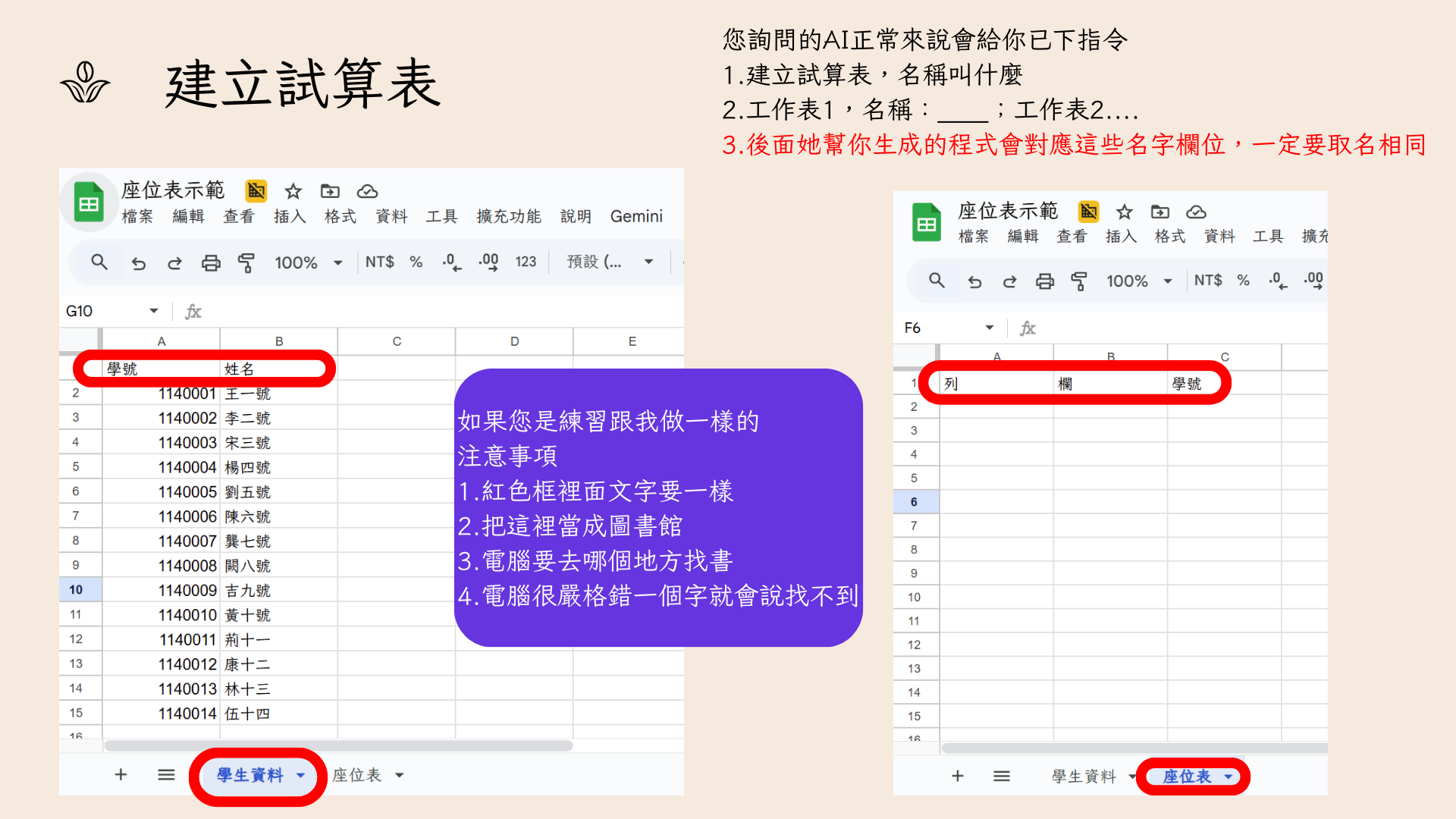Select row 6 header in right window
Screen dimensions: 1456x819
click(x=916, y=502)
